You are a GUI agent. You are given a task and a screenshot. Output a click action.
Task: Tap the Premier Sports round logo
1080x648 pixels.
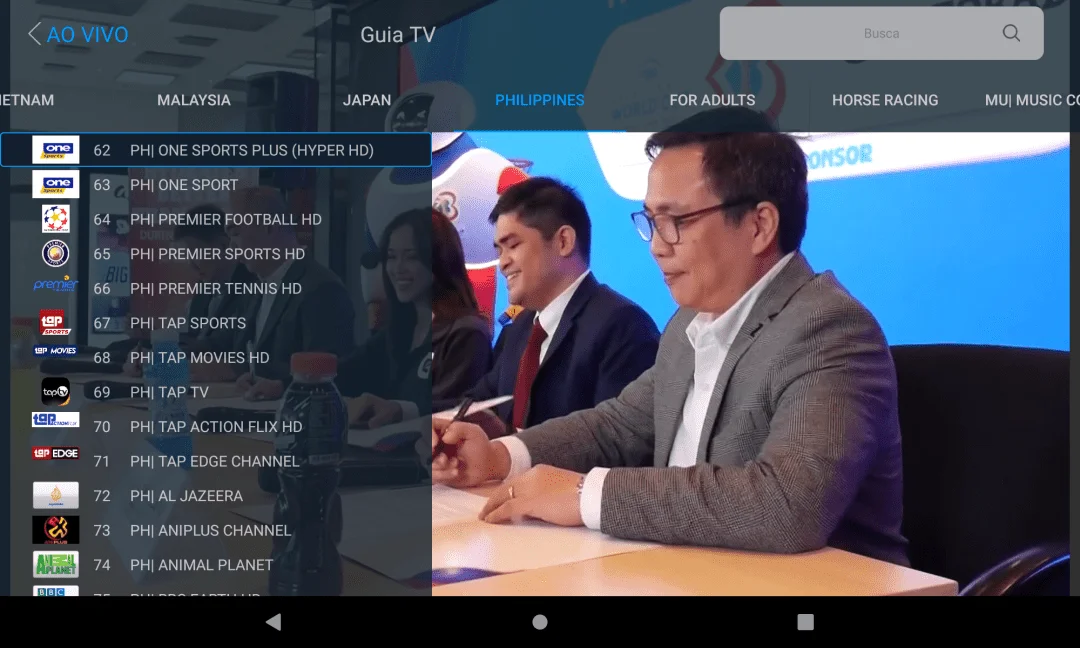coord(56,253)
